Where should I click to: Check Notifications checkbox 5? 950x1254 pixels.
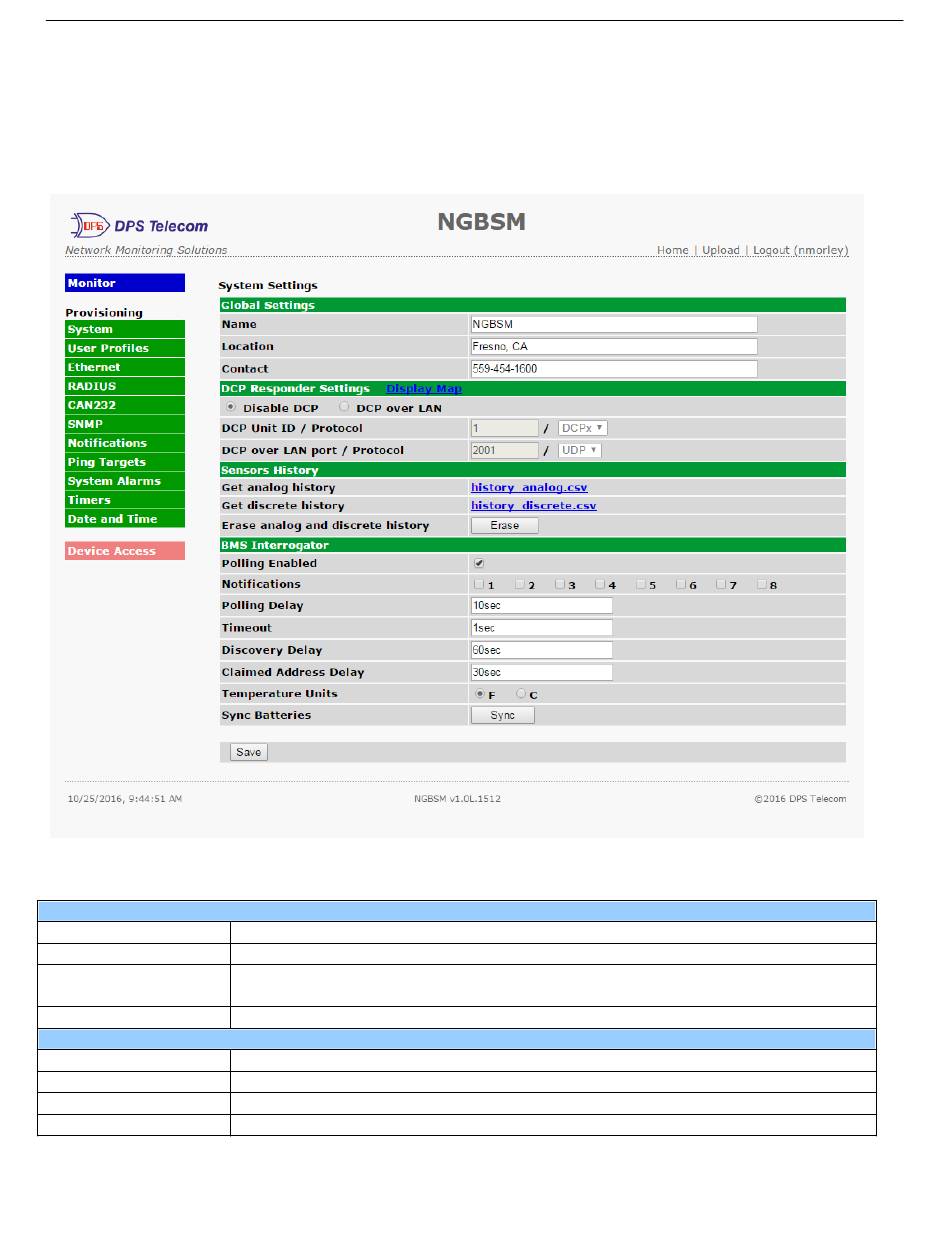(x=640, y=584)
